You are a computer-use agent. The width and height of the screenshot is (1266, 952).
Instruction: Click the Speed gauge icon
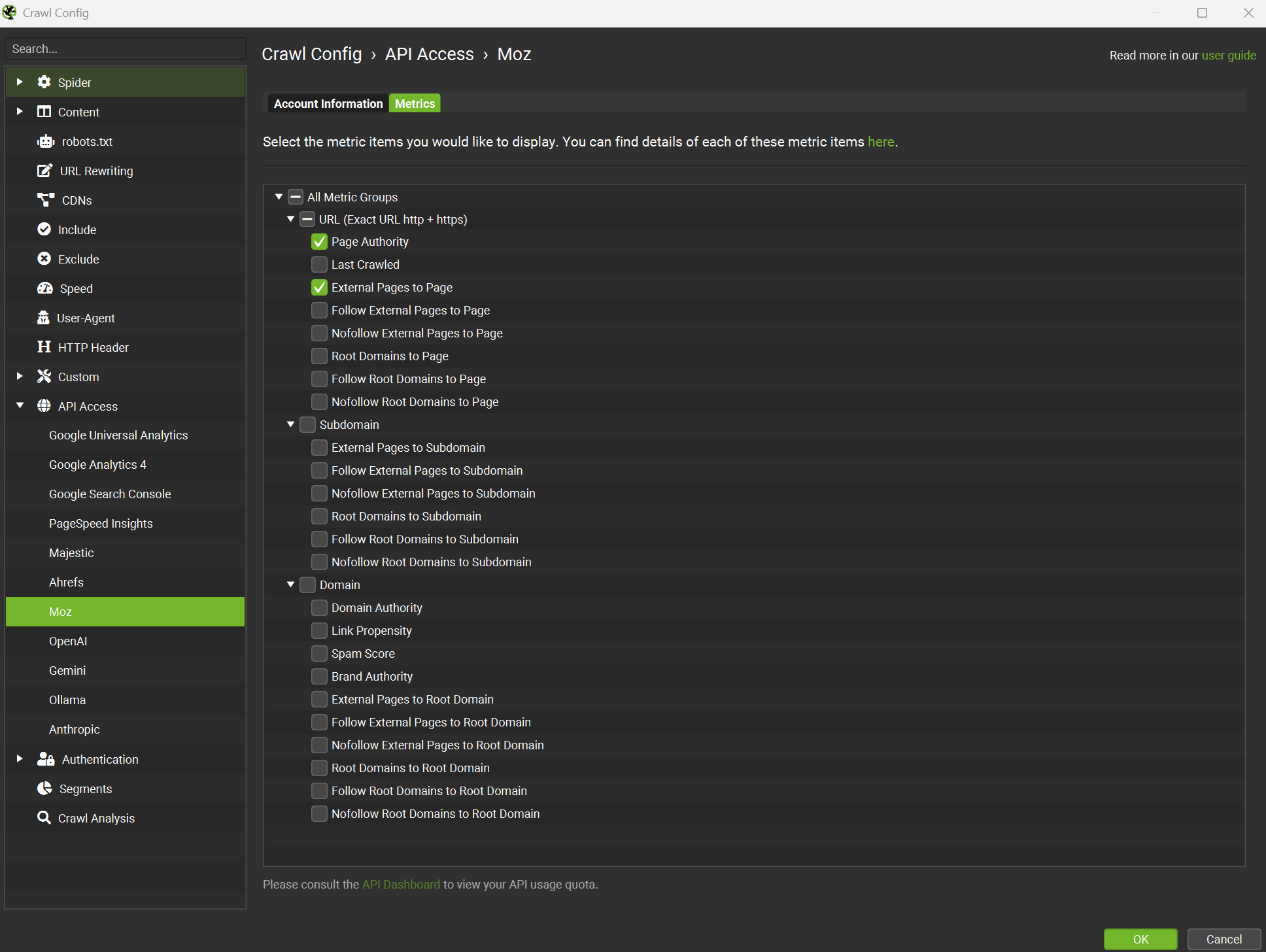click(45, 288)
